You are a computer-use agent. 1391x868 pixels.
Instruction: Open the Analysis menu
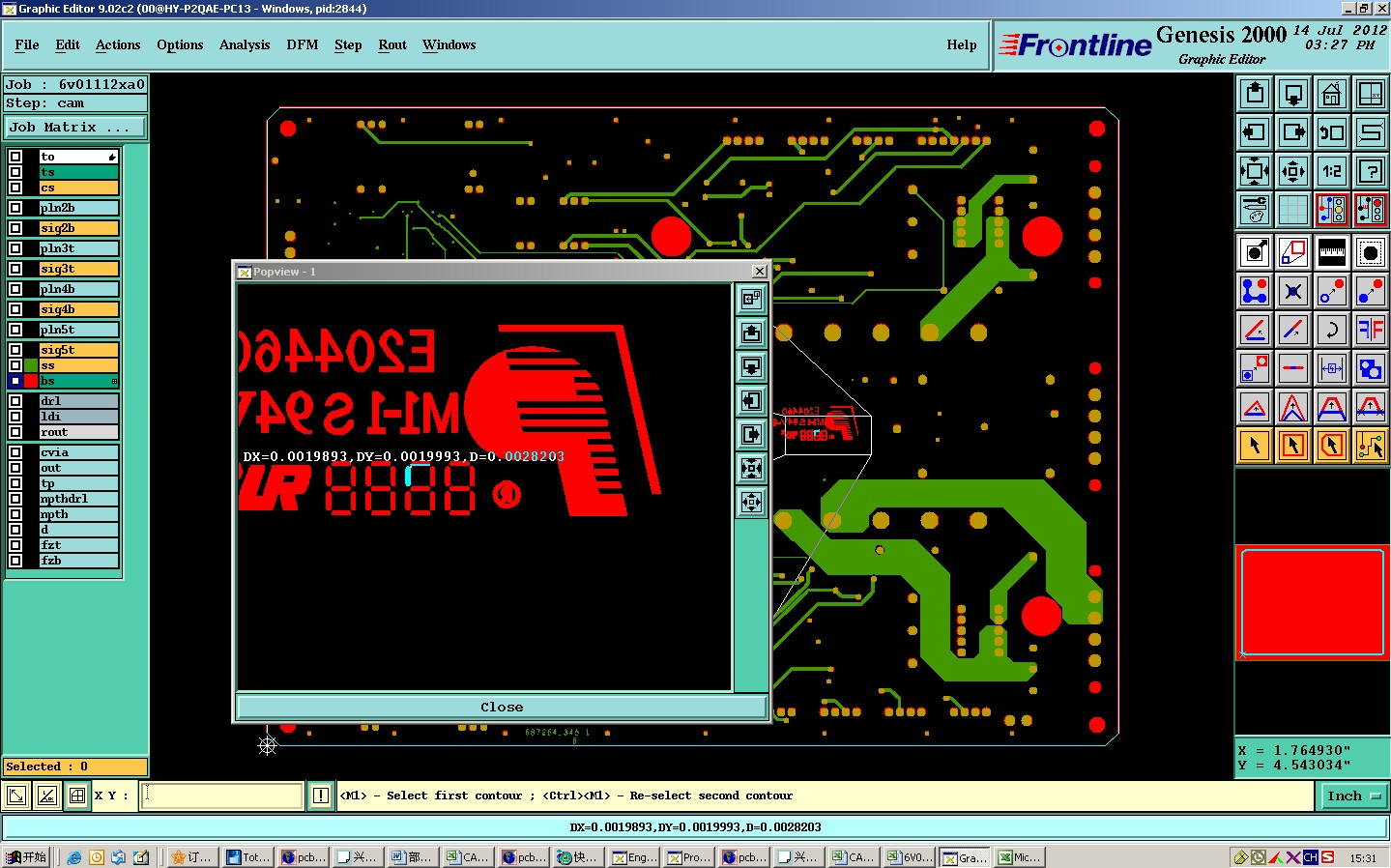coord(245,45)
